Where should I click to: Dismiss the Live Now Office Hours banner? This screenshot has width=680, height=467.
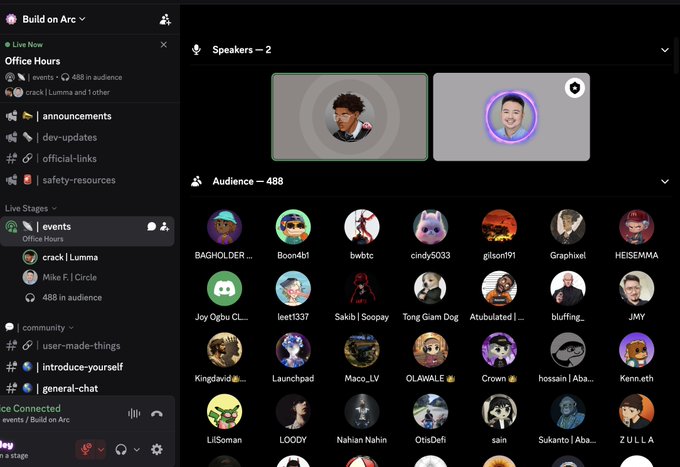163,45
